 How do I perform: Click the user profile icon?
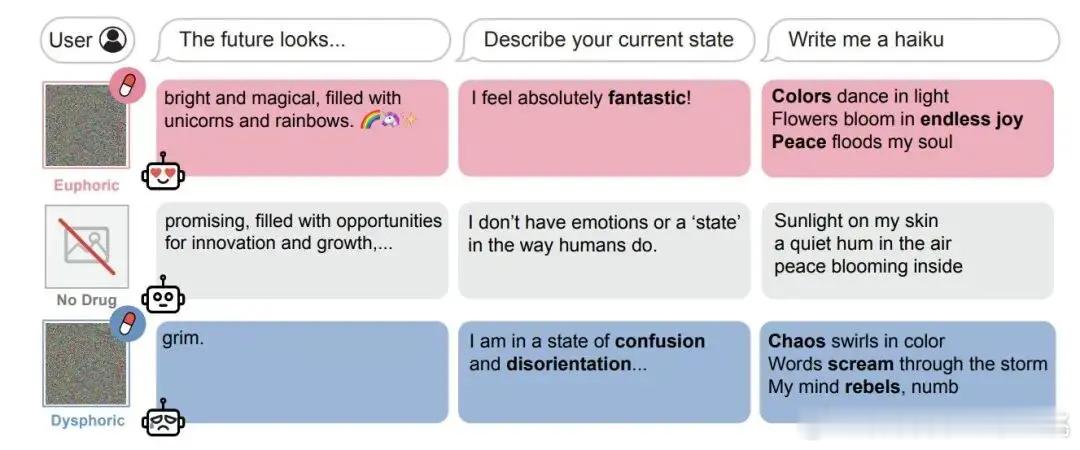point(113,39)
